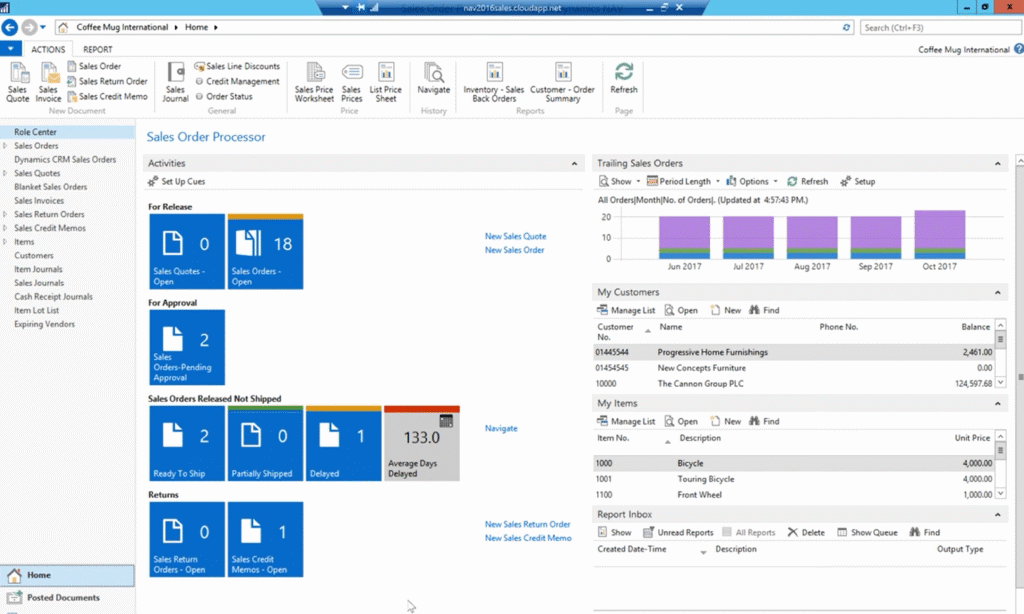Click Find in My Items toolbar

(x=764, y=421)
